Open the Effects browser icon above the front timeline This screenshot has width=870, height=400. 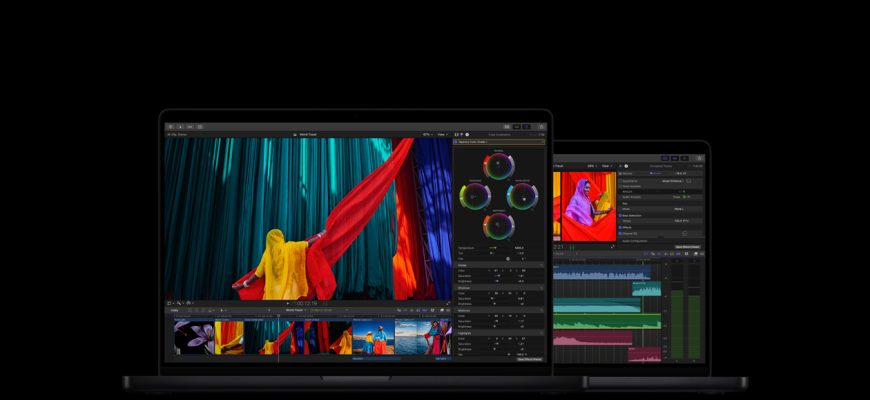click(442, 310)
